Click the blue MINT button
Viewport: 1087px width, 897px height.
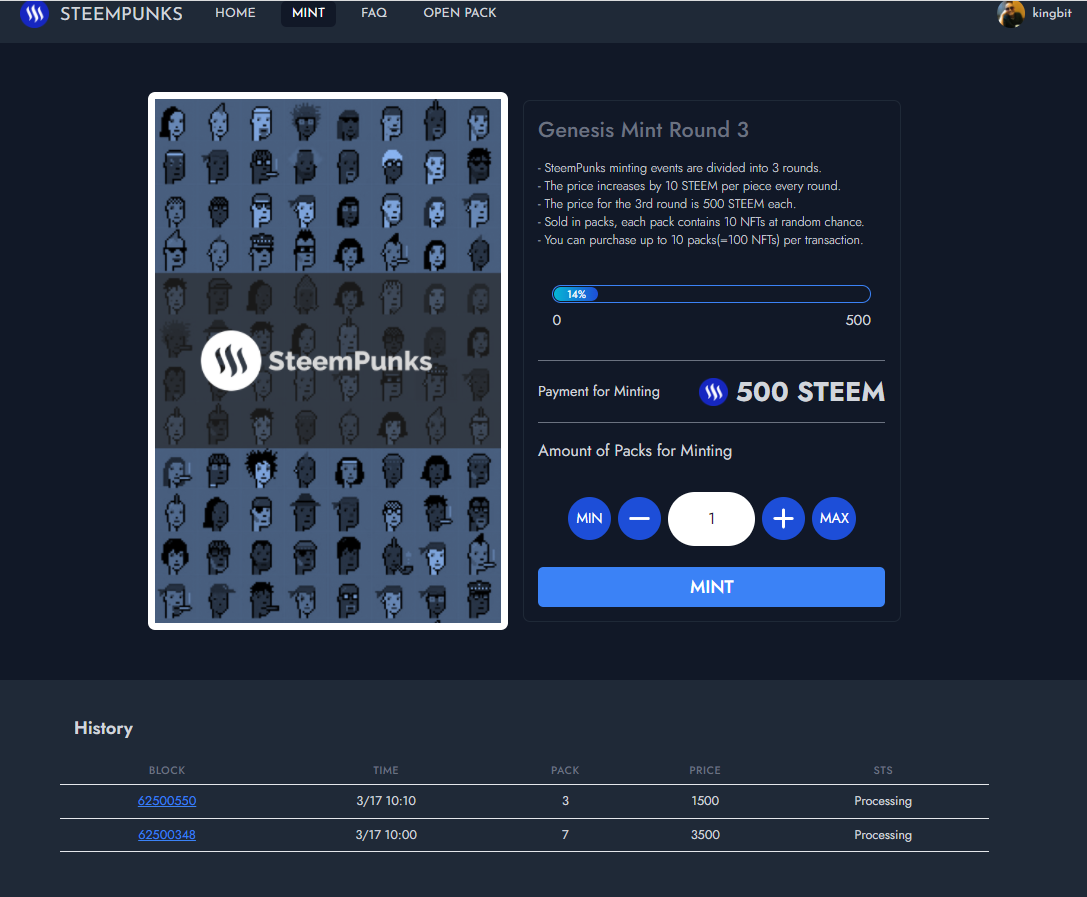click(x=711, y=587)
